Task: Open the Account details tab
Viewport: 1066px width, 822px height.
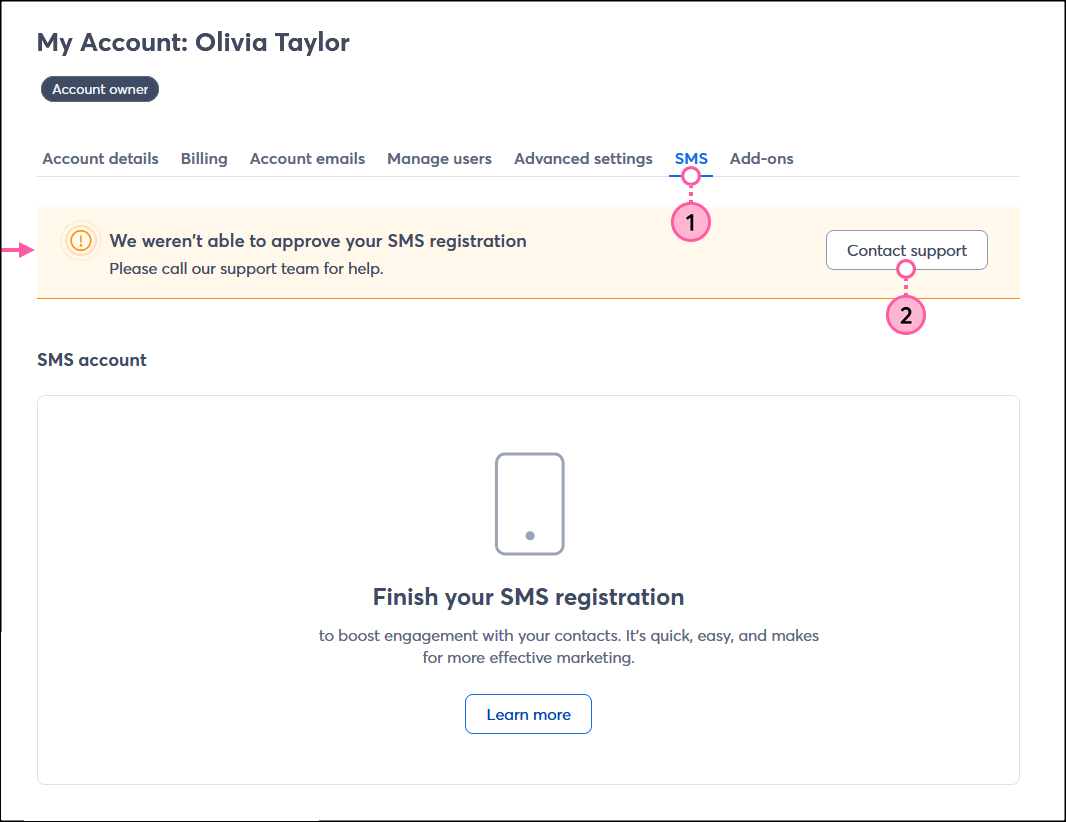Action: (x=100, y=158)
